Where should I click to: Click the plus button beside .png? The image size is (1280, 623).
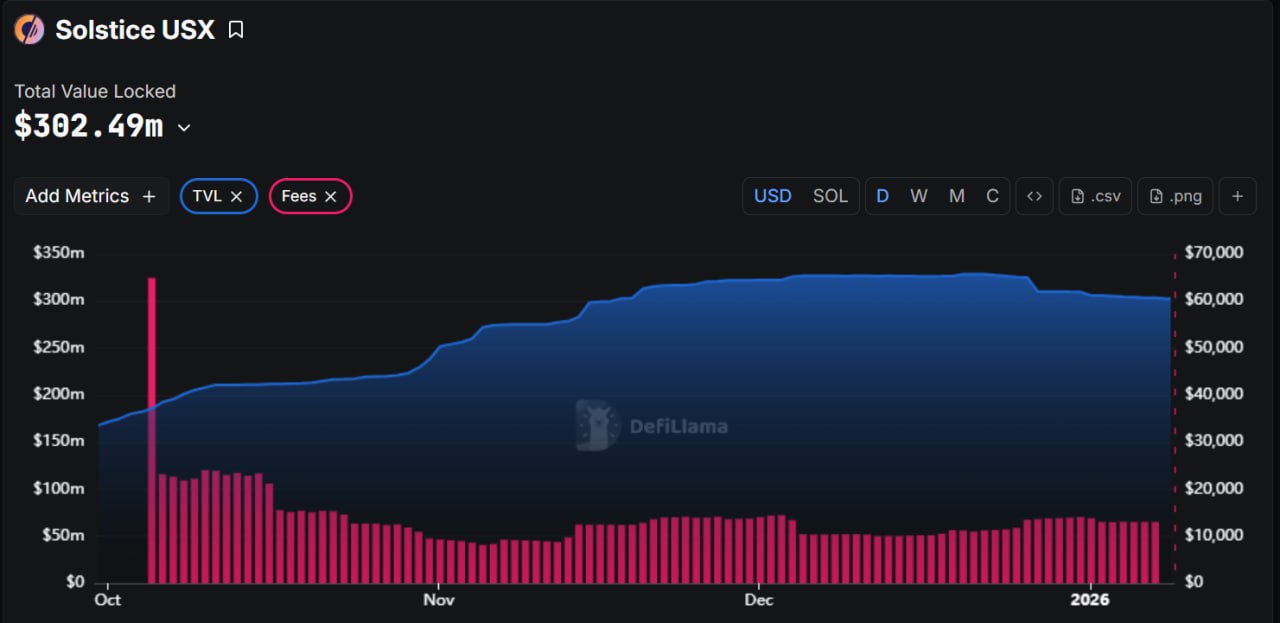tap(1237, 196)
